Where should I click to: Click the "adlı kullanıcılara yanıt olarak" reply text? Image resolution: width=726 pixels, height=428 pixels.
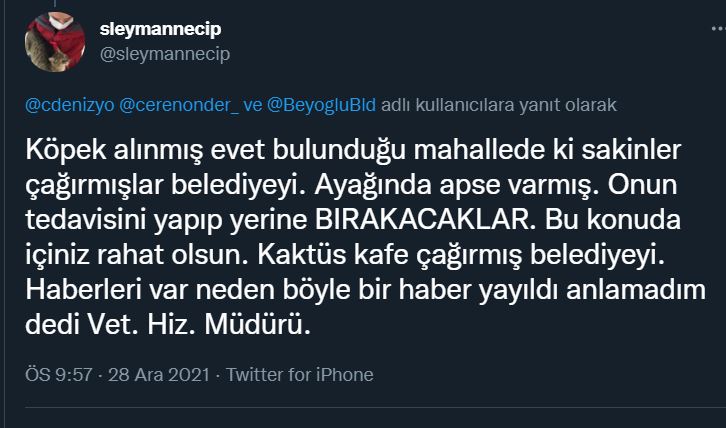click(x=497, y=104)
